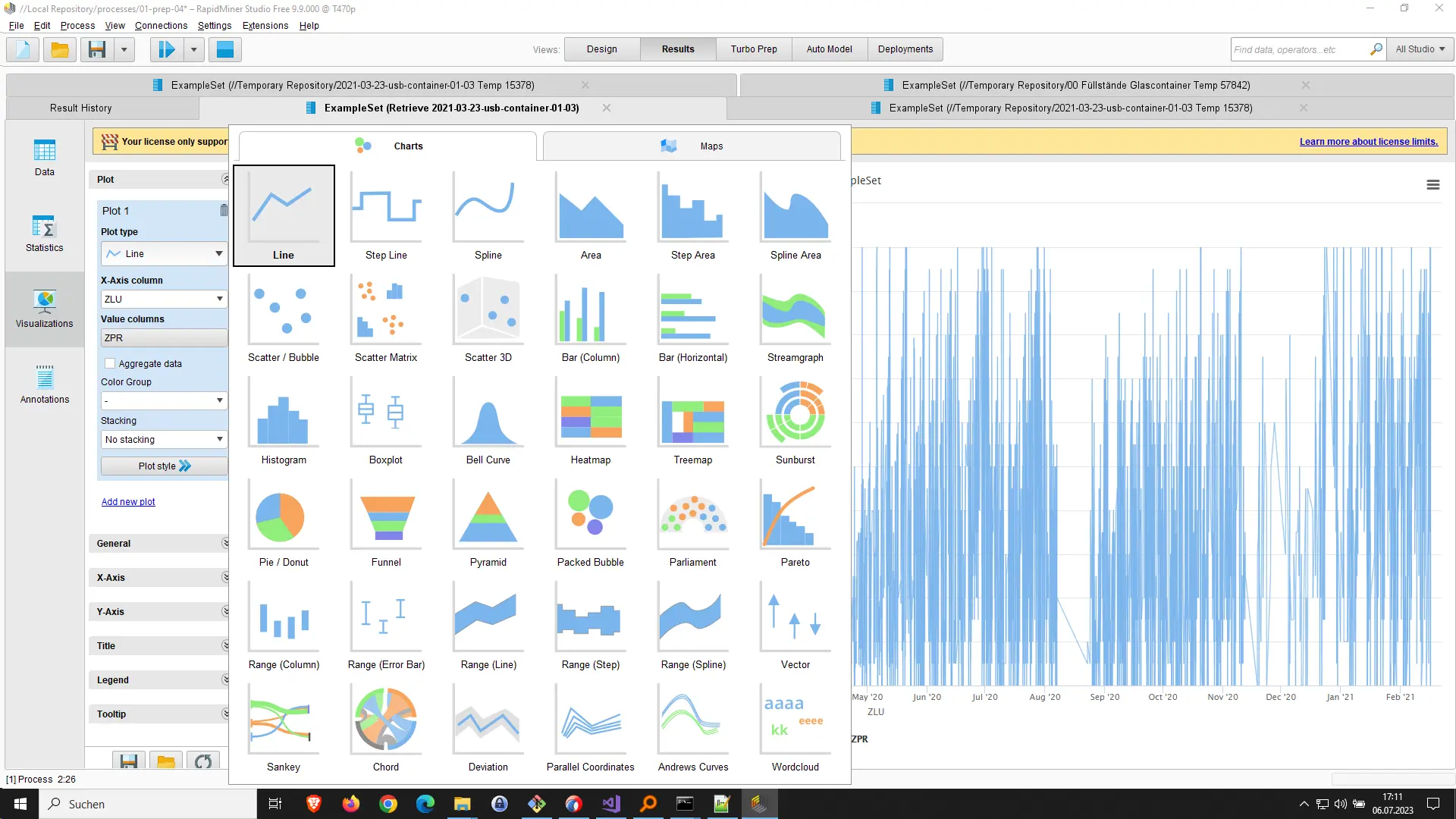Pick the Sunburst chart type
This screenshot has width=1456, height=819.
[x=795, y=420]
